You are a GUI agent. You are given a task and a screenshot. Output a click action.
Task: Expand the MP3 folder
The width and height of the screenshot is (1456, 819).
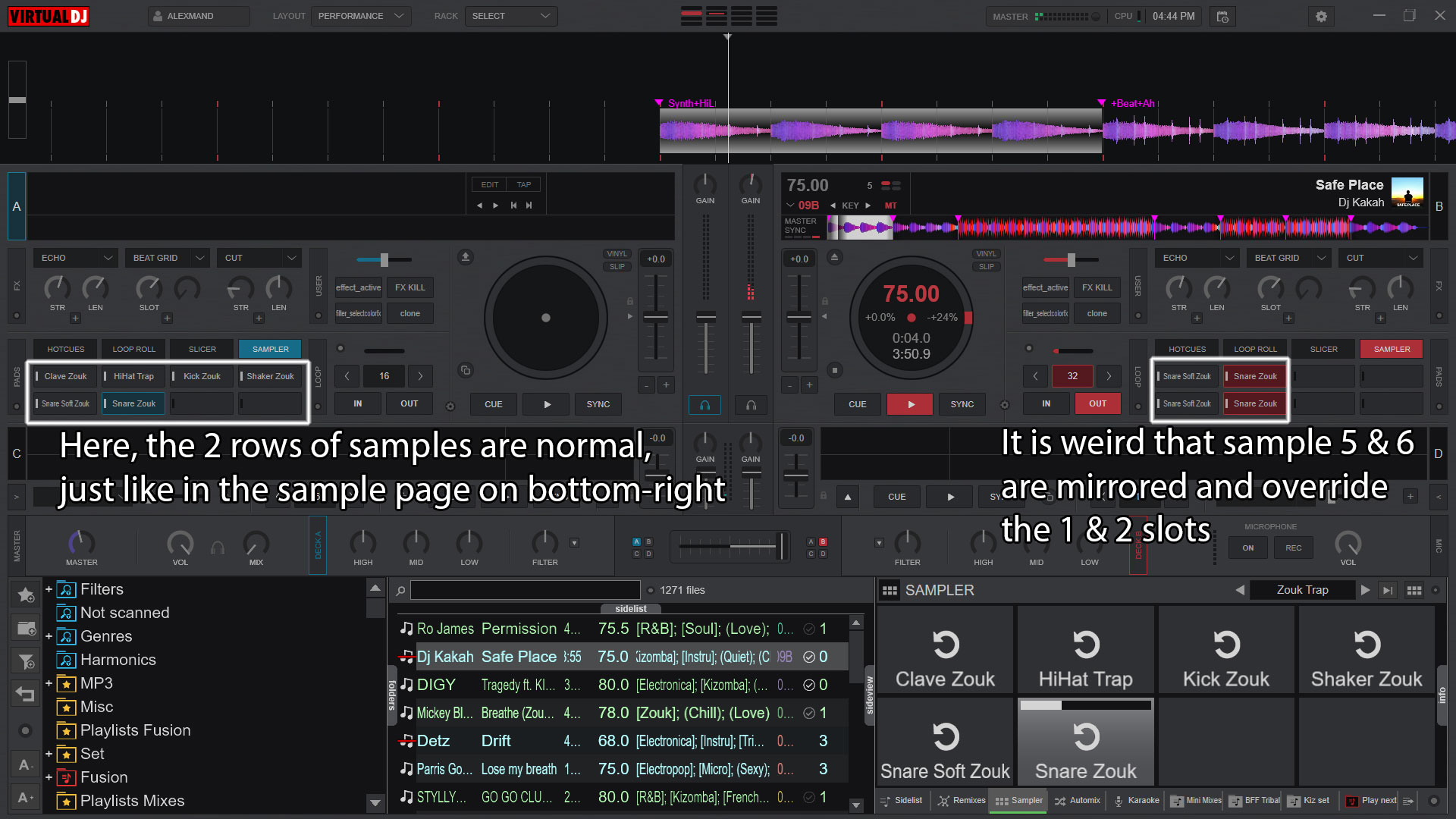coord(49,683)
